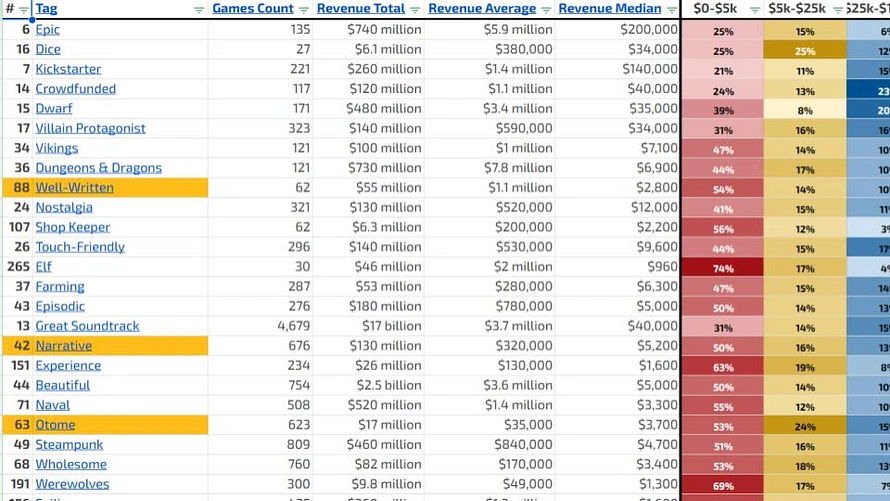Open the Villain Protagonist tag link
This screenshot has width=890, height=501.
pos(90,128)
